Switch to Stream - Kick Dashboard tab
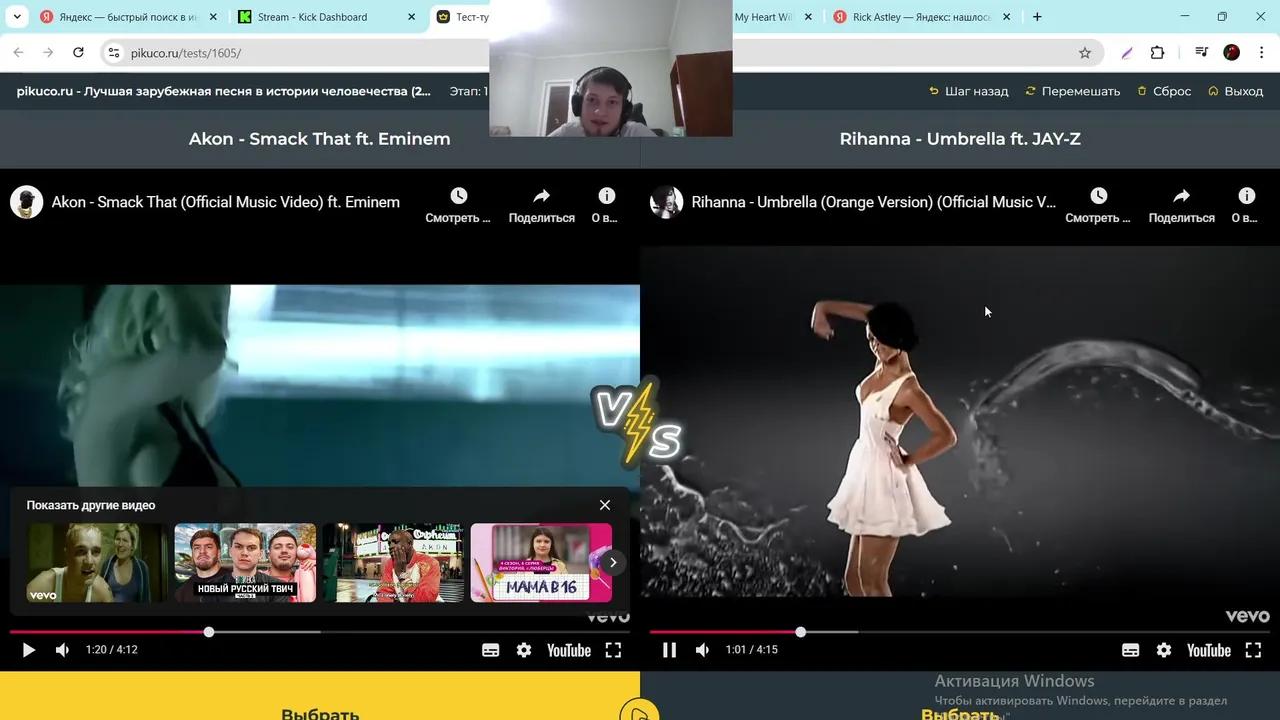 tap(326, 17)
